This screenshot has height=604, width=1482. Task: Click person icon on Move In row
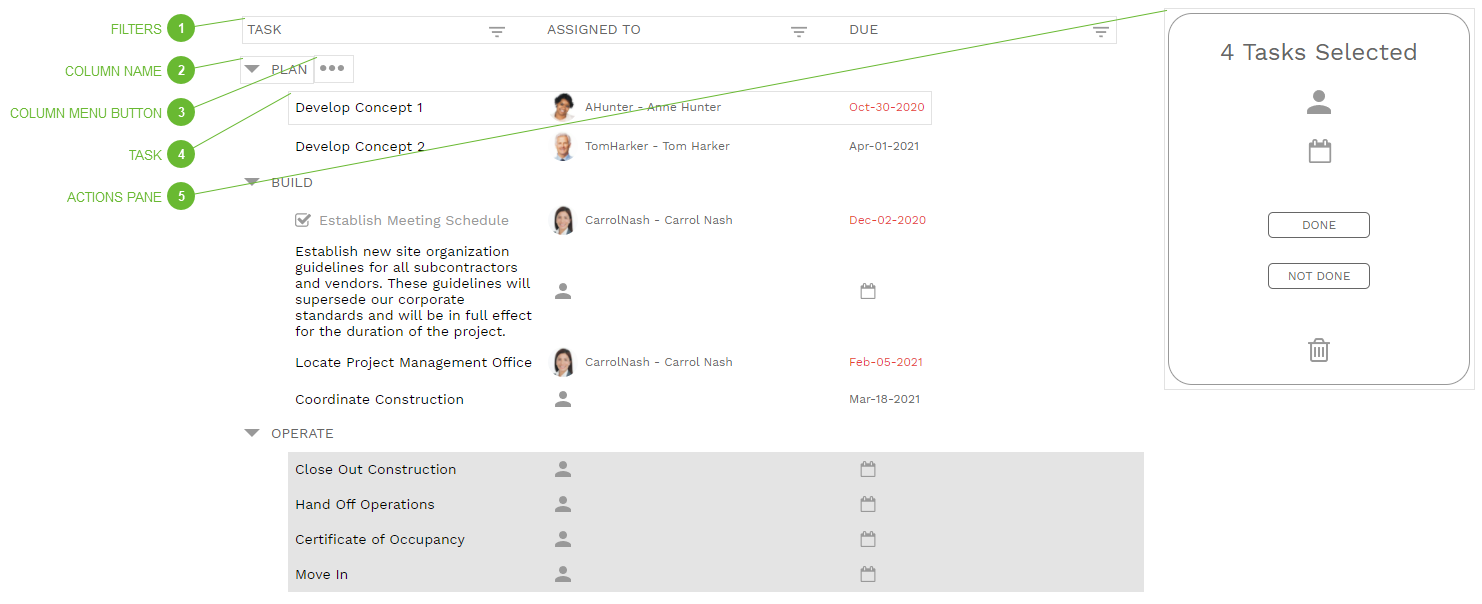[563, 574]
